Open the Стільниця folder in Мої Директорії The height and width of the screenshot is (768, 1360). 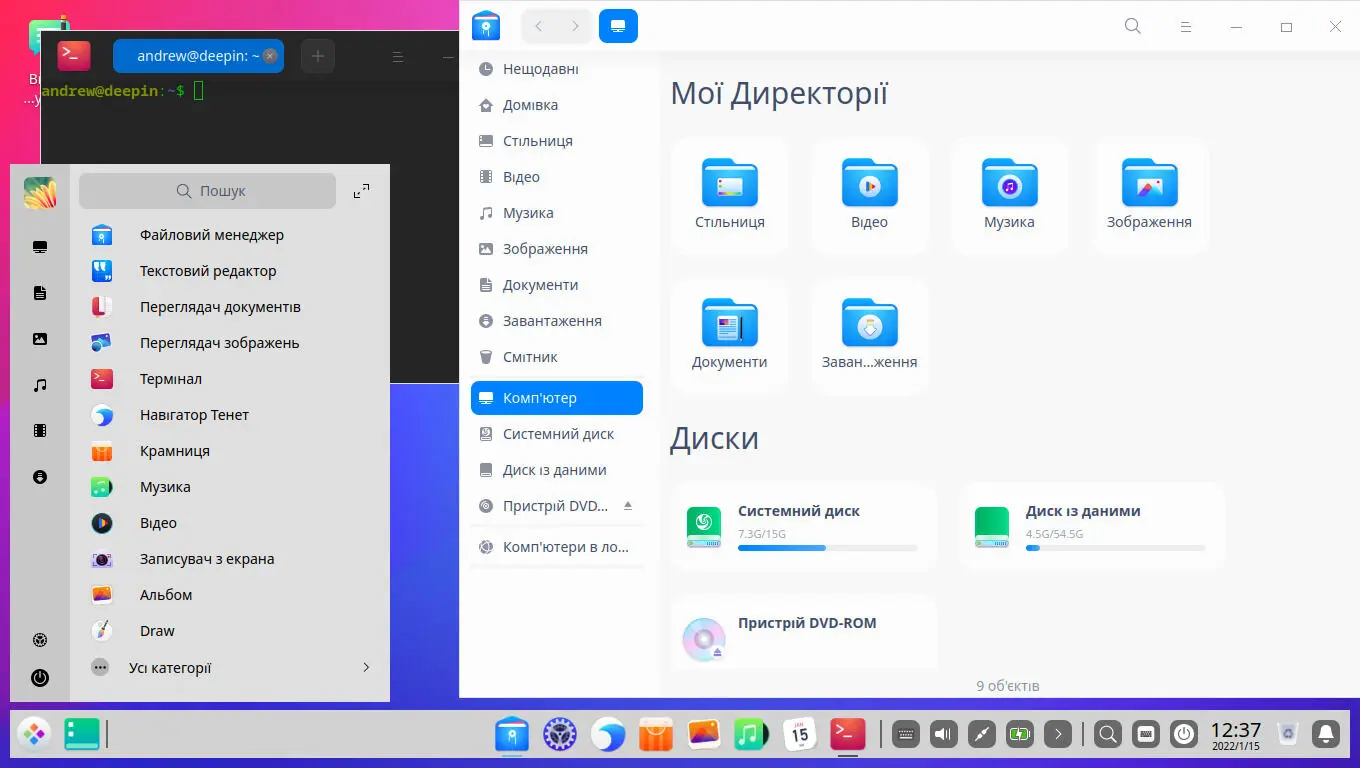[730, 195]
